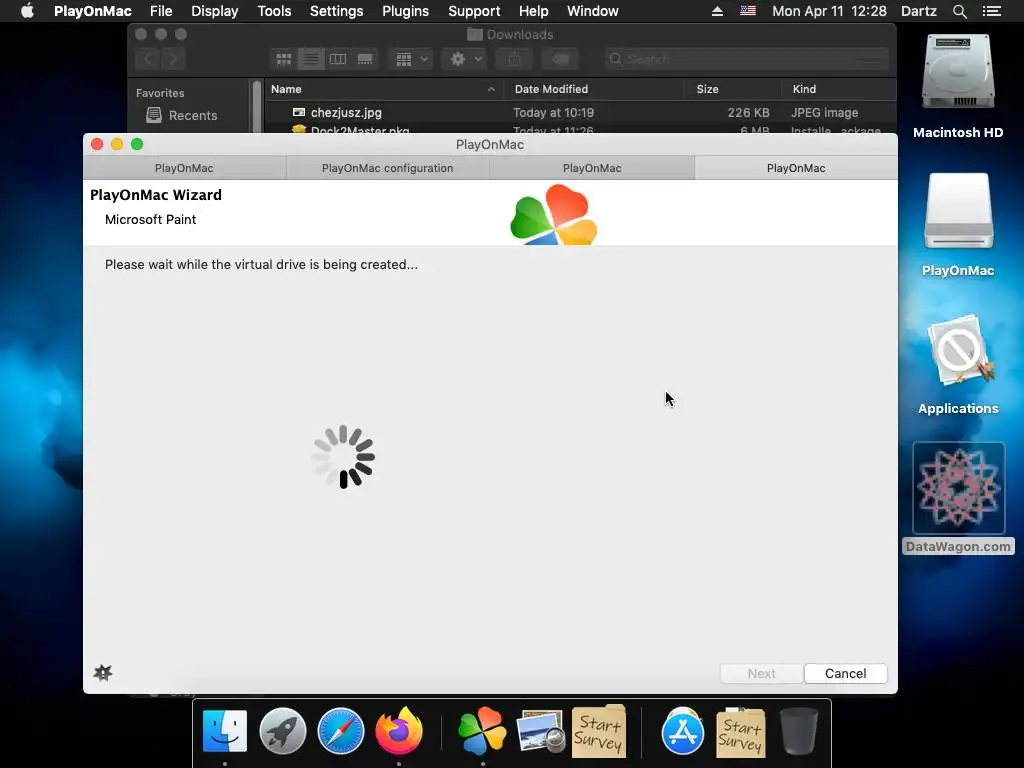Open Firefox from the Dock
Screen dimensions: 1024x768
[399, 731]
